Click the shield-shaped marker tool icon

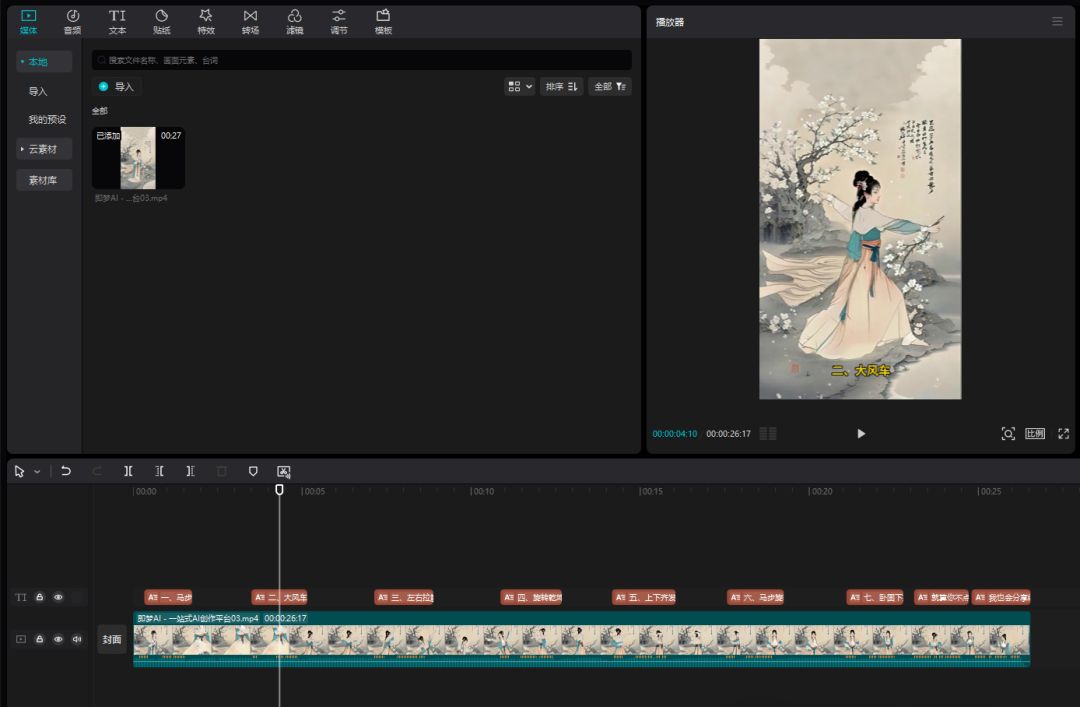[x=253, y=471]
